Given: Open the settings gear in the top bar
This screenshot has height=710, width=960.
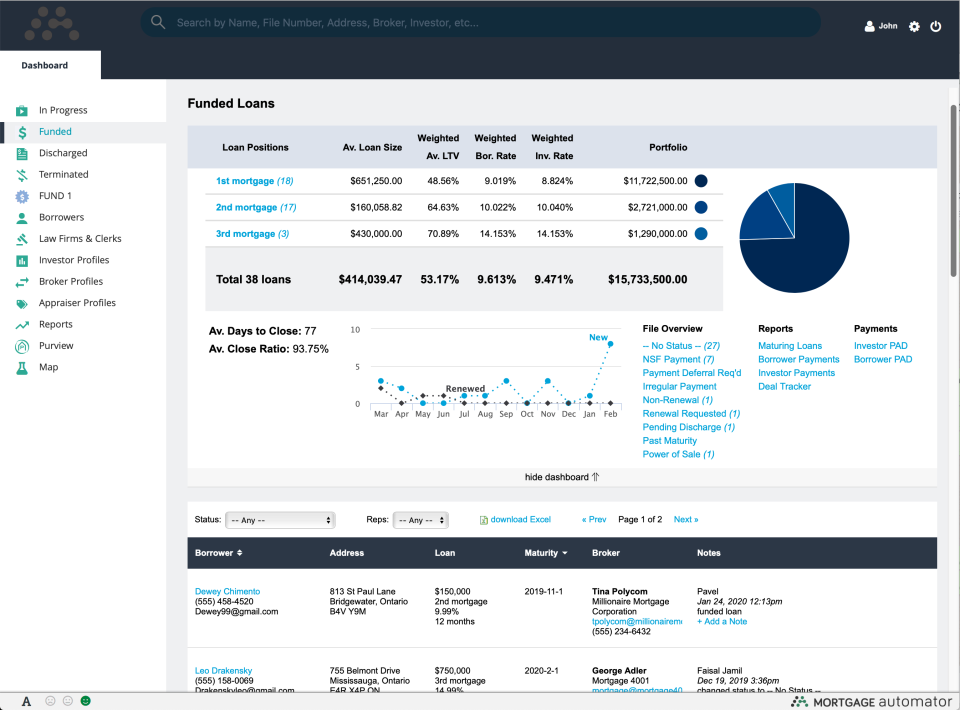Looking at the screenshot, I should 913,26.
